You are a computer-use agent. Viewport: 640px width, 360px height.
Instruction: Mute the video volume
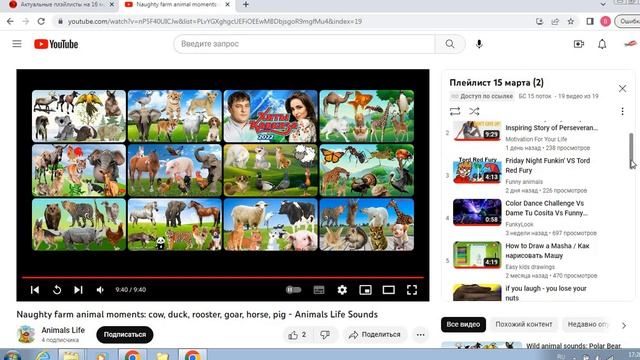tap(100, 290)
